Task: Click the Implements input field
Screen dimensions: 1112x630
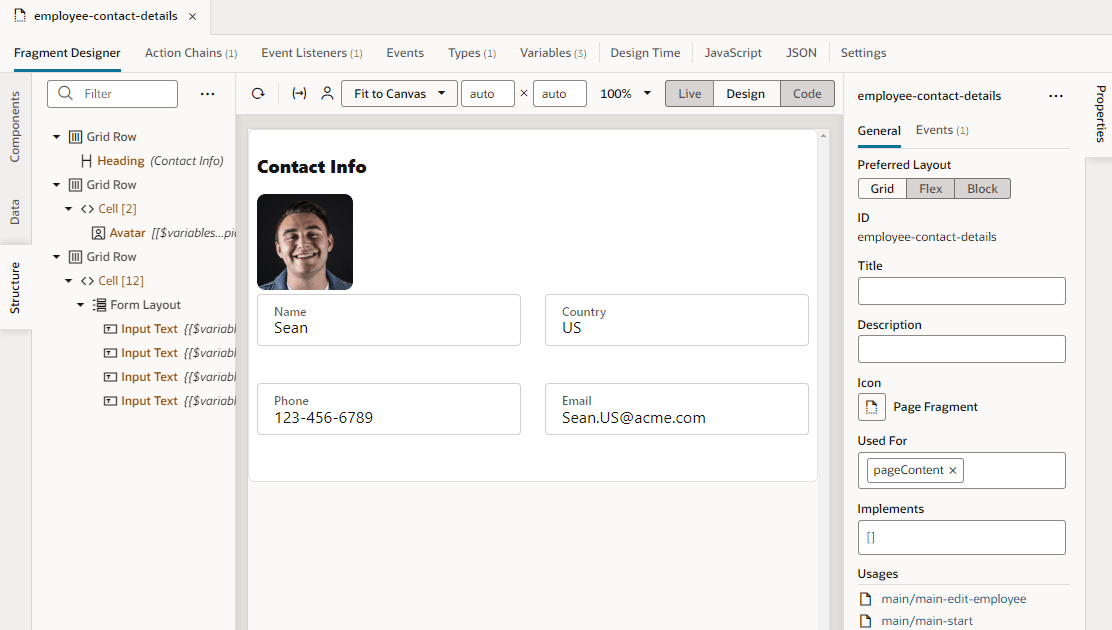Action: click(x=962, y=538)
